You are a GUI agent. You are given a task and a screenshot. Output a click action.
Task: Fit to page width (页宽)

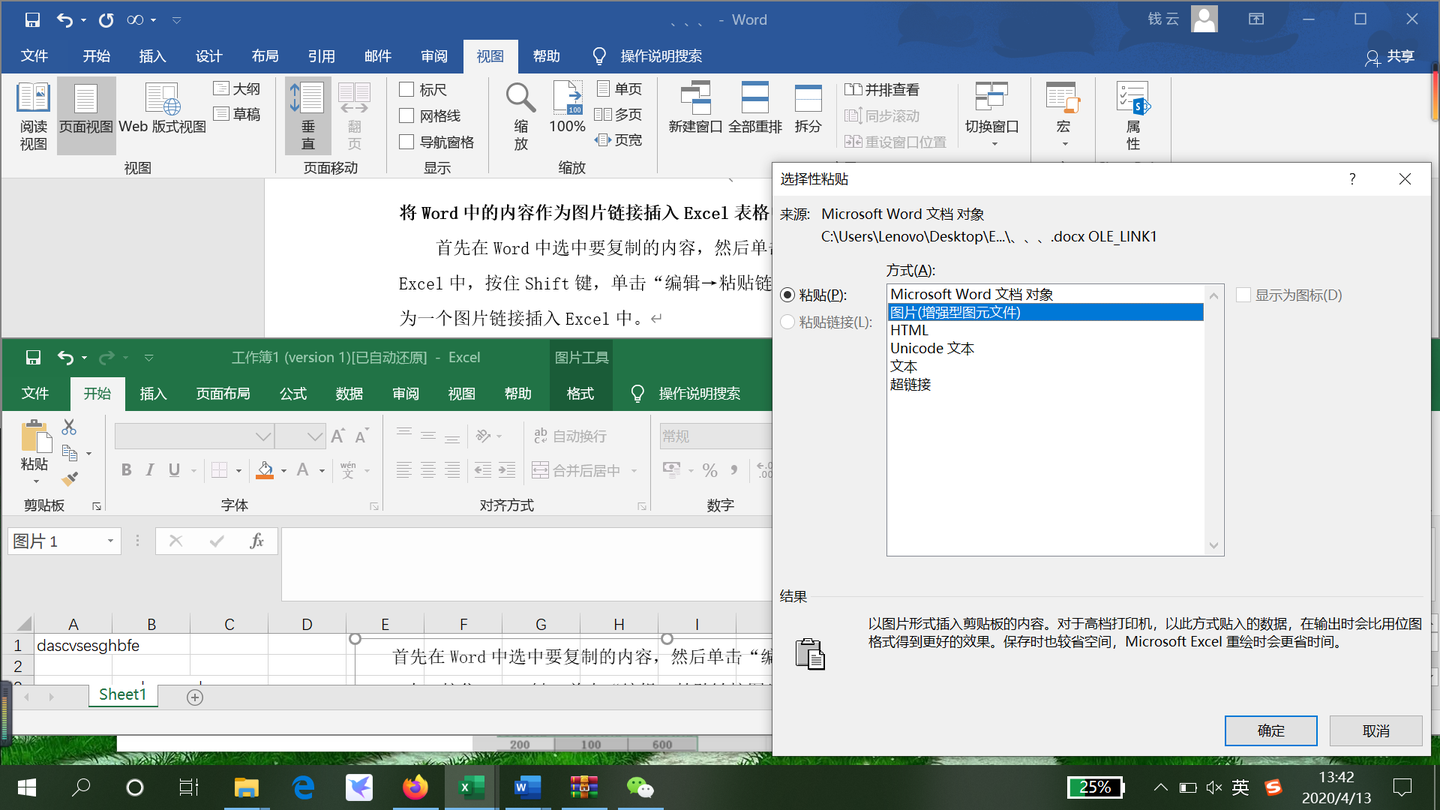(x=619, y=140)
